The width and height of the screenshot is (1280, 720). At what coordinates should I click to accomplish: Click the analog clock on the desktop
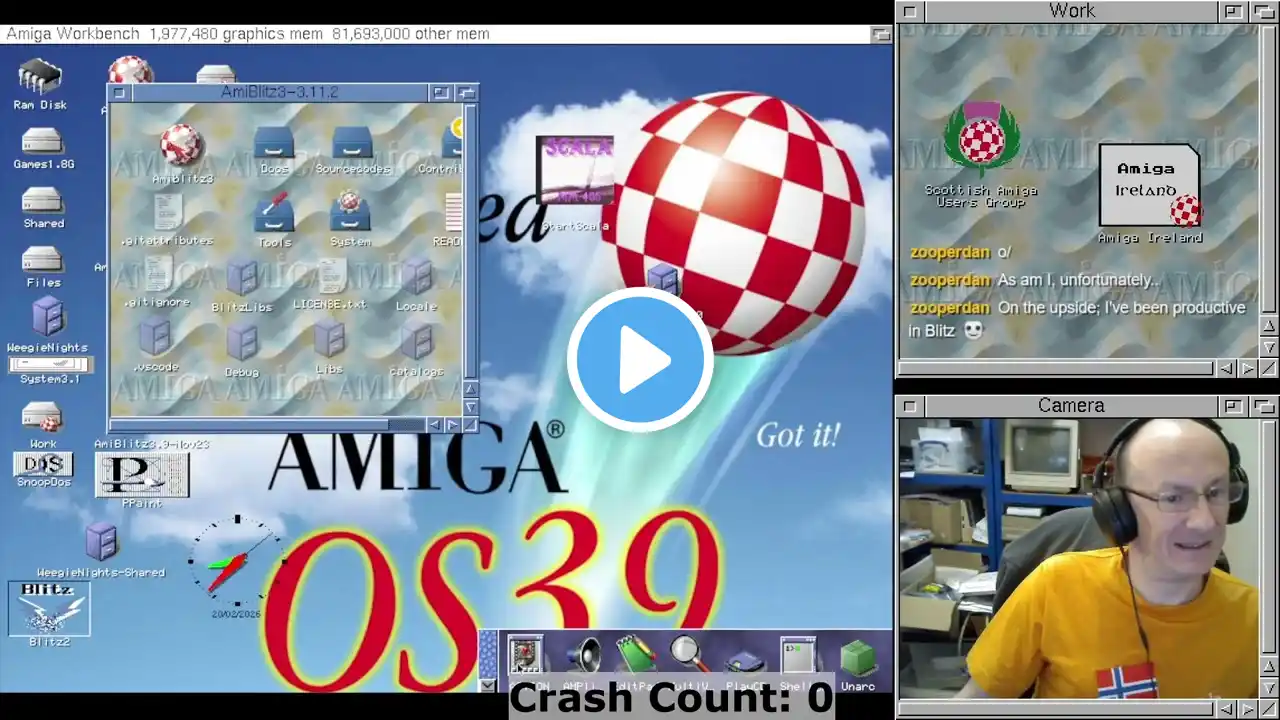236,563
